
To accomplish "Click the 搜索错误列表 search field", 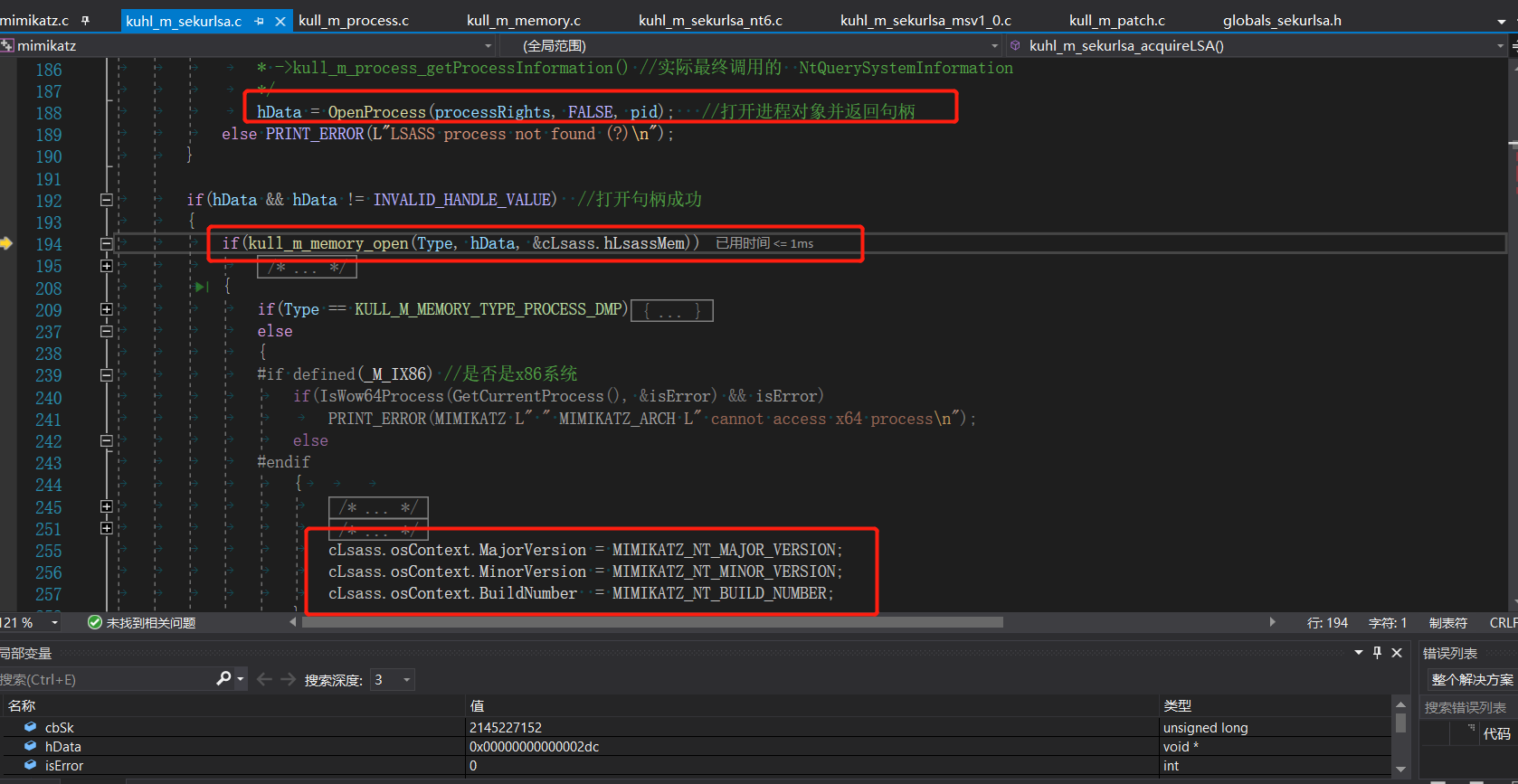I will point(1467,707).
